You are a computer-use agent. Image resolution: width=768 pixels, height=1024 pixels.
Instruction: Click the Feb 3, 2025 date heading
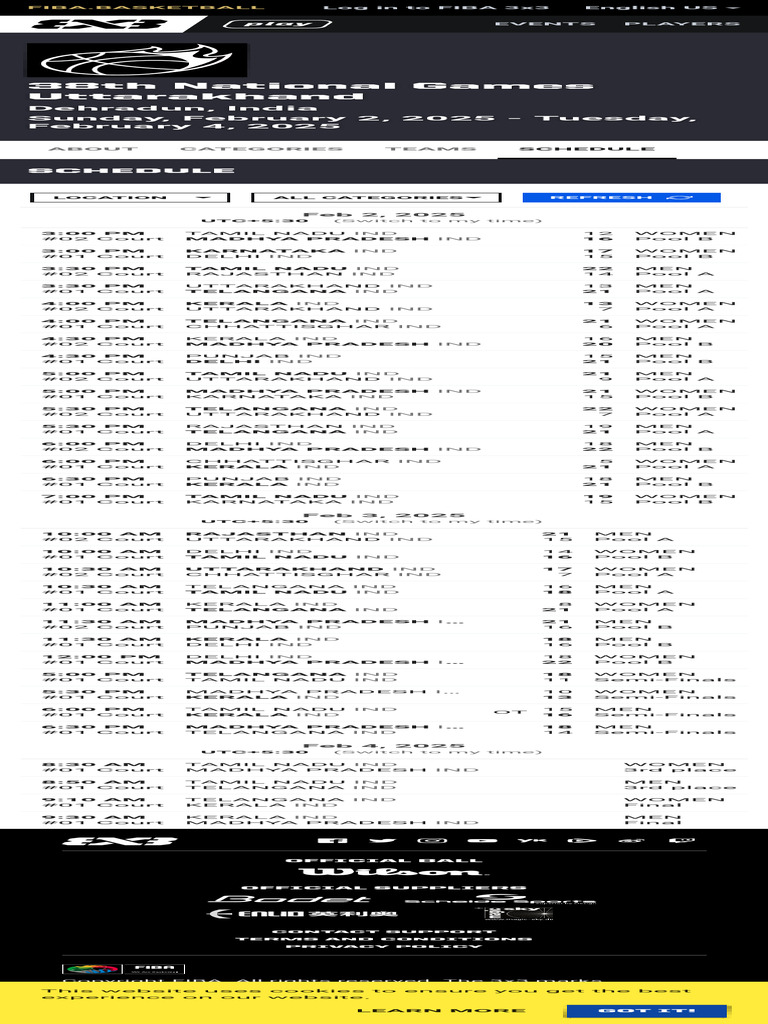(x=384, y=515)
